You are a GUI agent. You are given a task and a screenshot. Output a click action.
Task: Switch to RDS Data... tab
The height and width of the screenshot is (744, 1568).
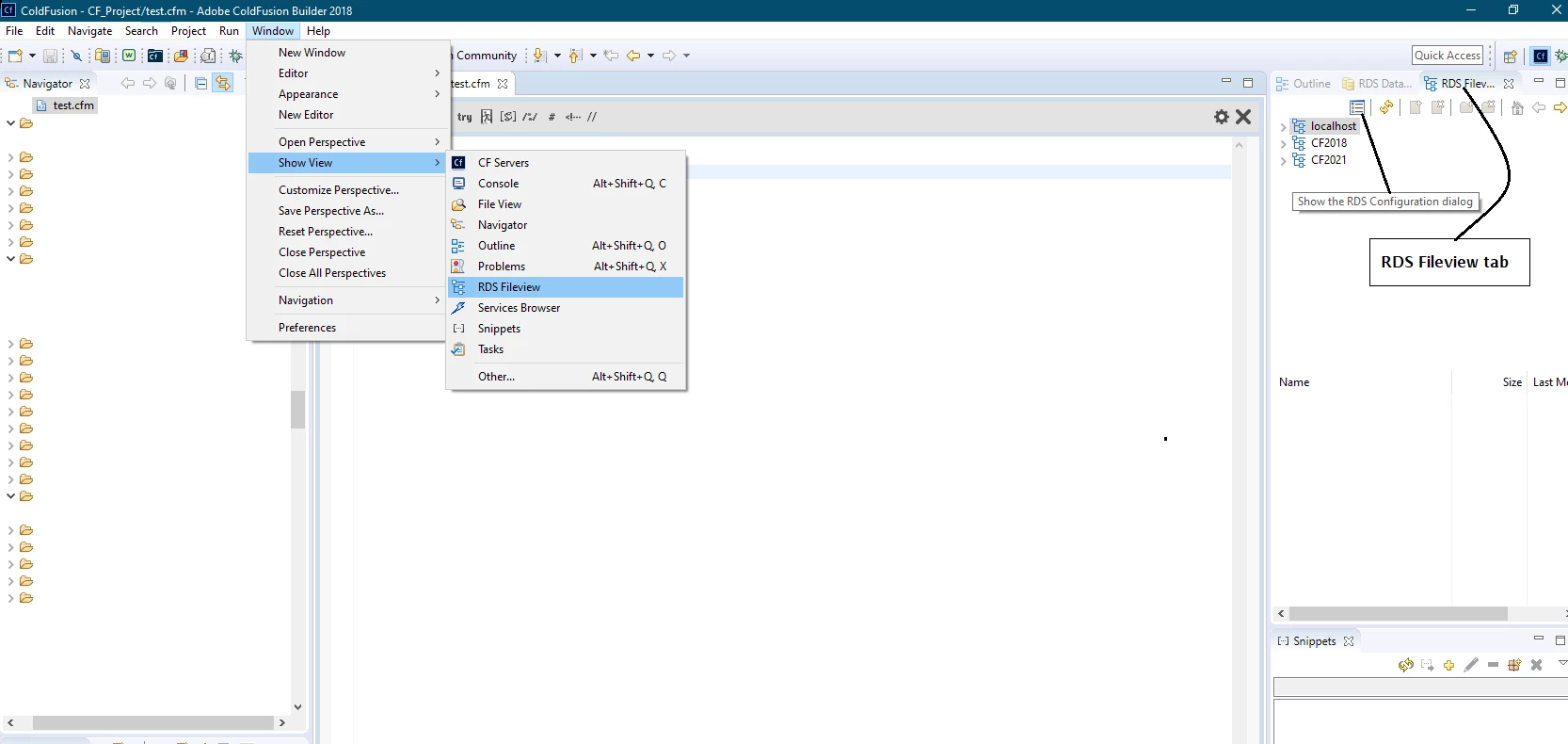[x=1377, y=84]
